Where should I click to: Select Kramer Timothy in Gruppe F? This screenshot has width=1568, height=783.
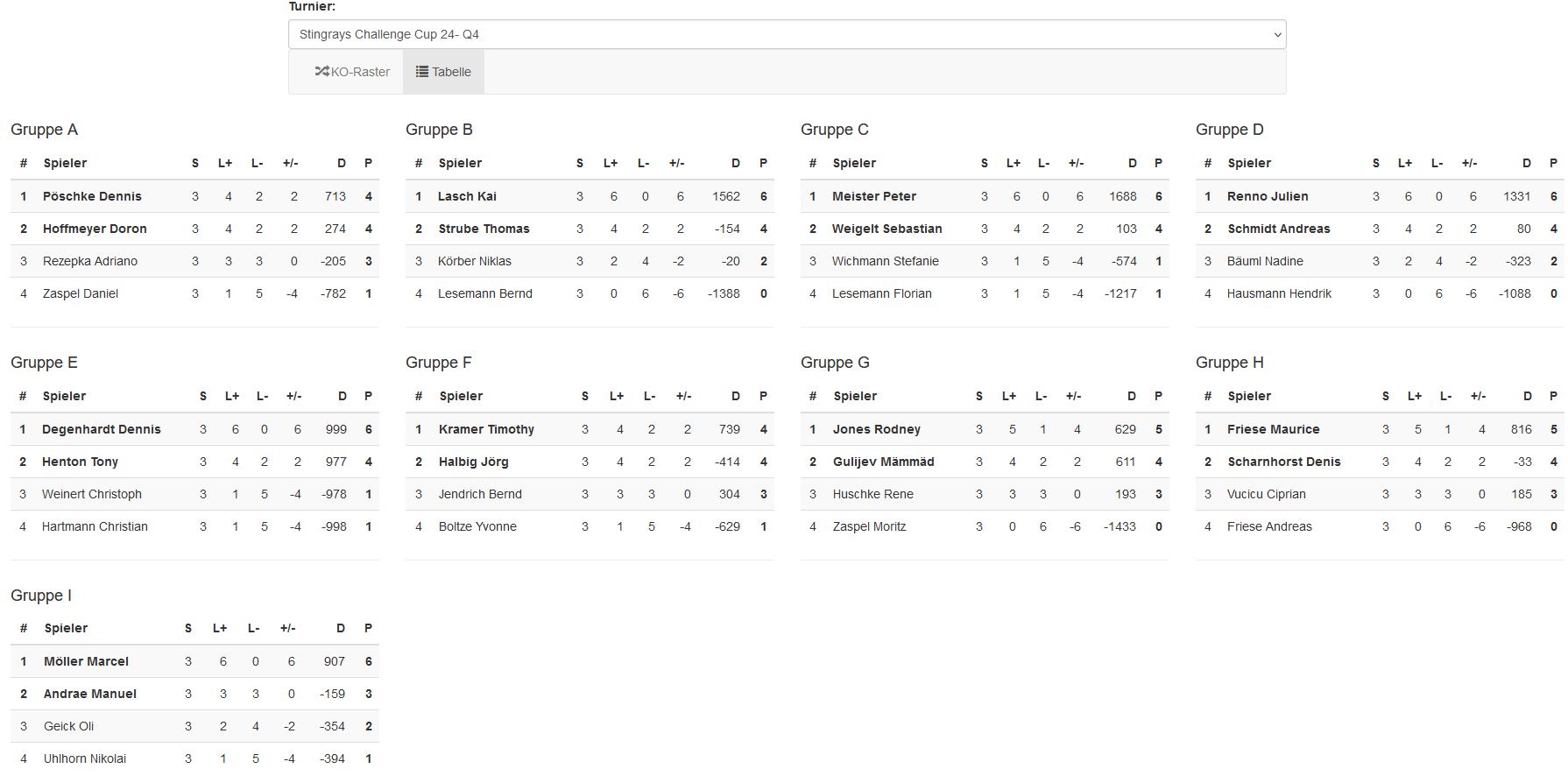486,429
